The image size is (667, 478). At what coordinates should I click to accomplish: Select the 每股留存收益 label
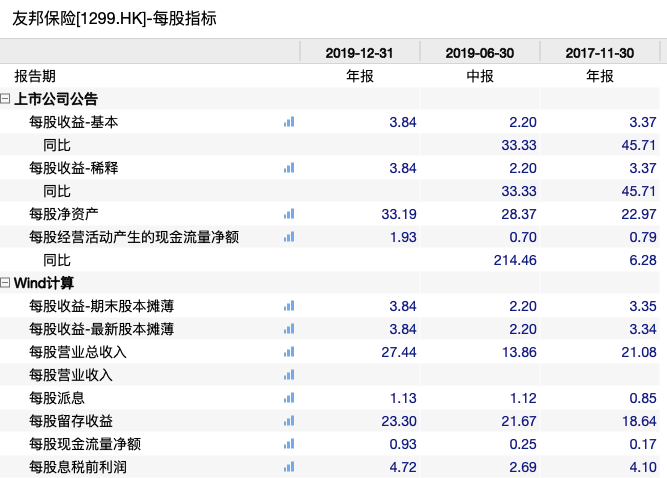coord(71,421)
